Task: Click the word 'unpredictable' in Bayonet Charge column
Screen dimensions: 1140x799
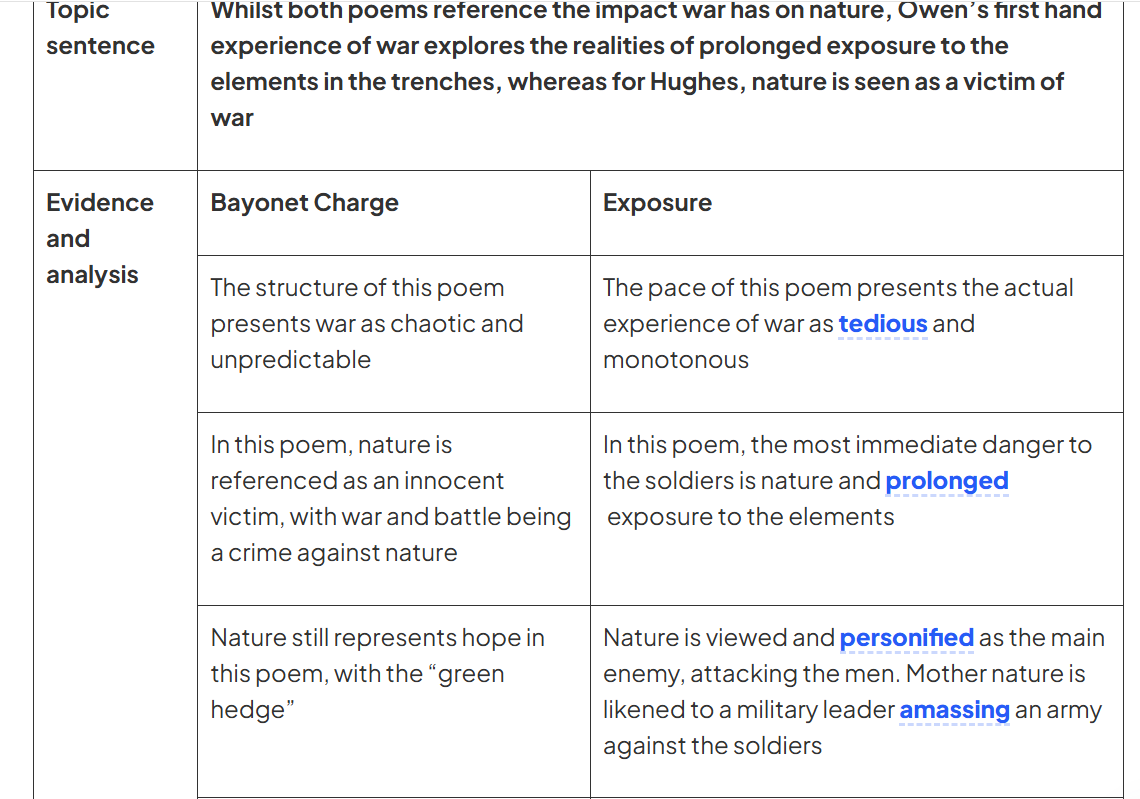Action: click(x=290, y=360)
